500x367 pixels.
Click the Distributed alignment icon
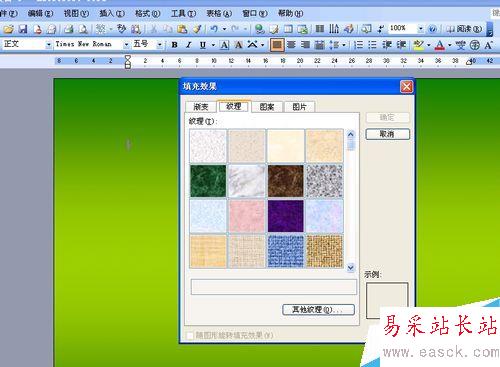point(320,45)
